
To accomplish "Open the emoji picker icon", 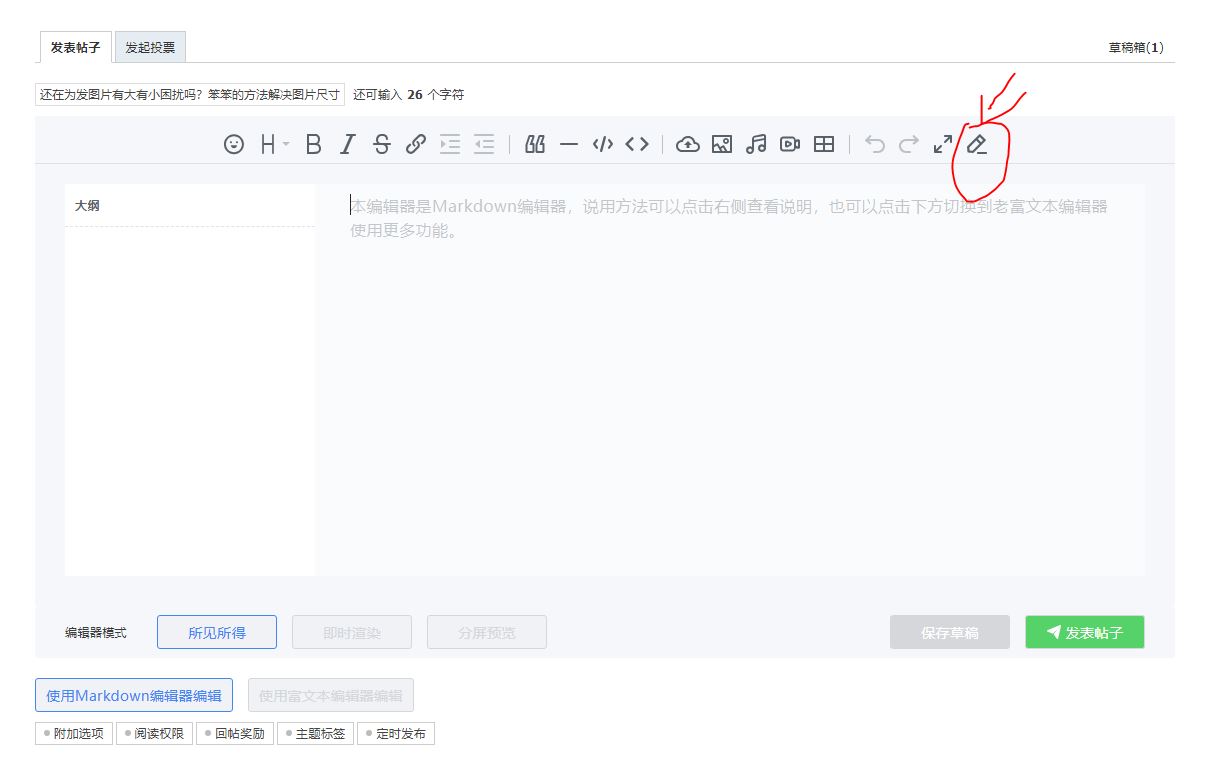I will [234, 144].
